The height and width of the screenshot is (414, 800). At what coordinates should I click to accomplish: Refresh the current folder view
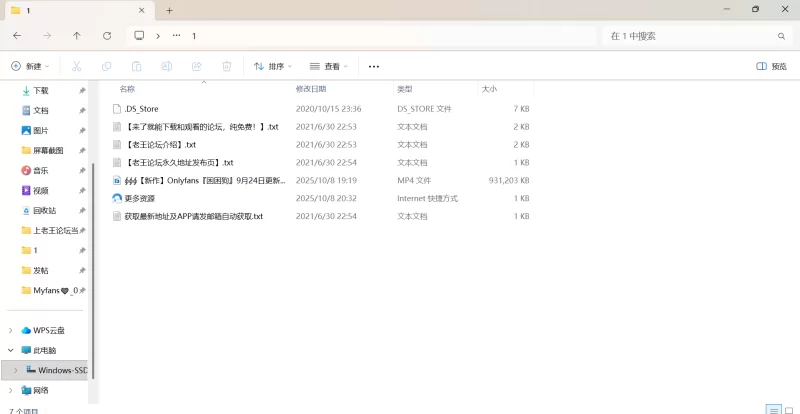[107, 35]
